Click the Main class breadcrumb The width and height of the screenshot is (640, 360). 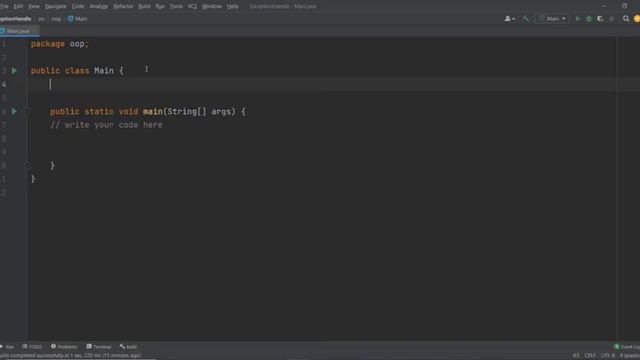78,19
